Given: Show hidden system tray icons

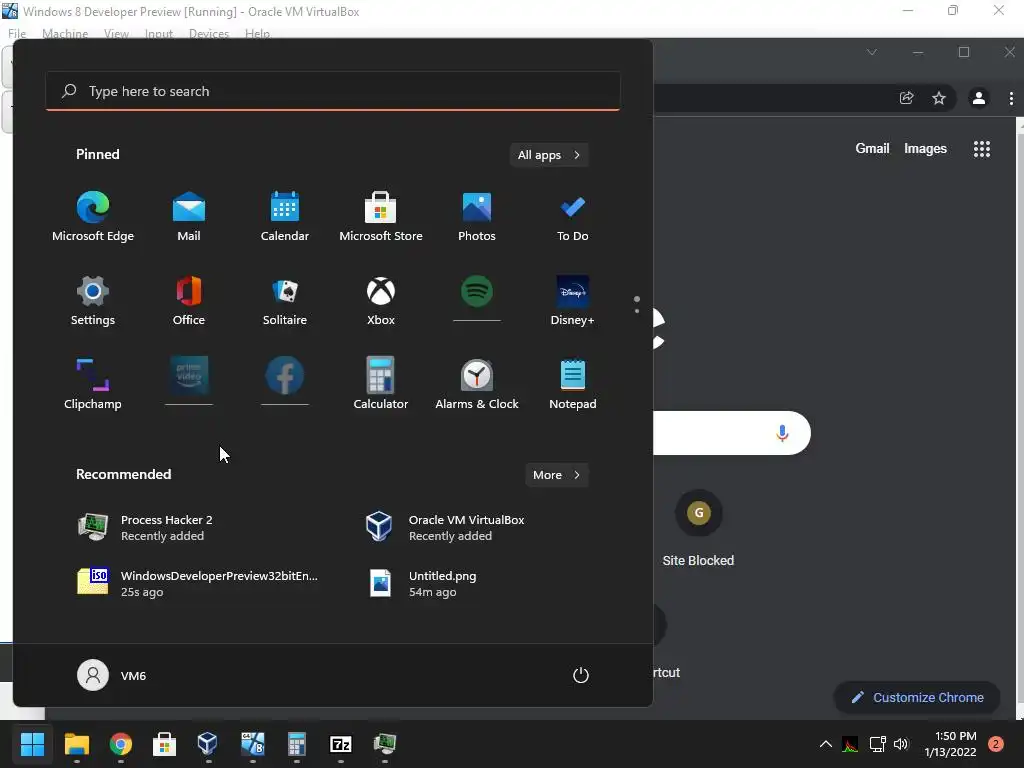Looking at the screenshot, I should 825,744.
